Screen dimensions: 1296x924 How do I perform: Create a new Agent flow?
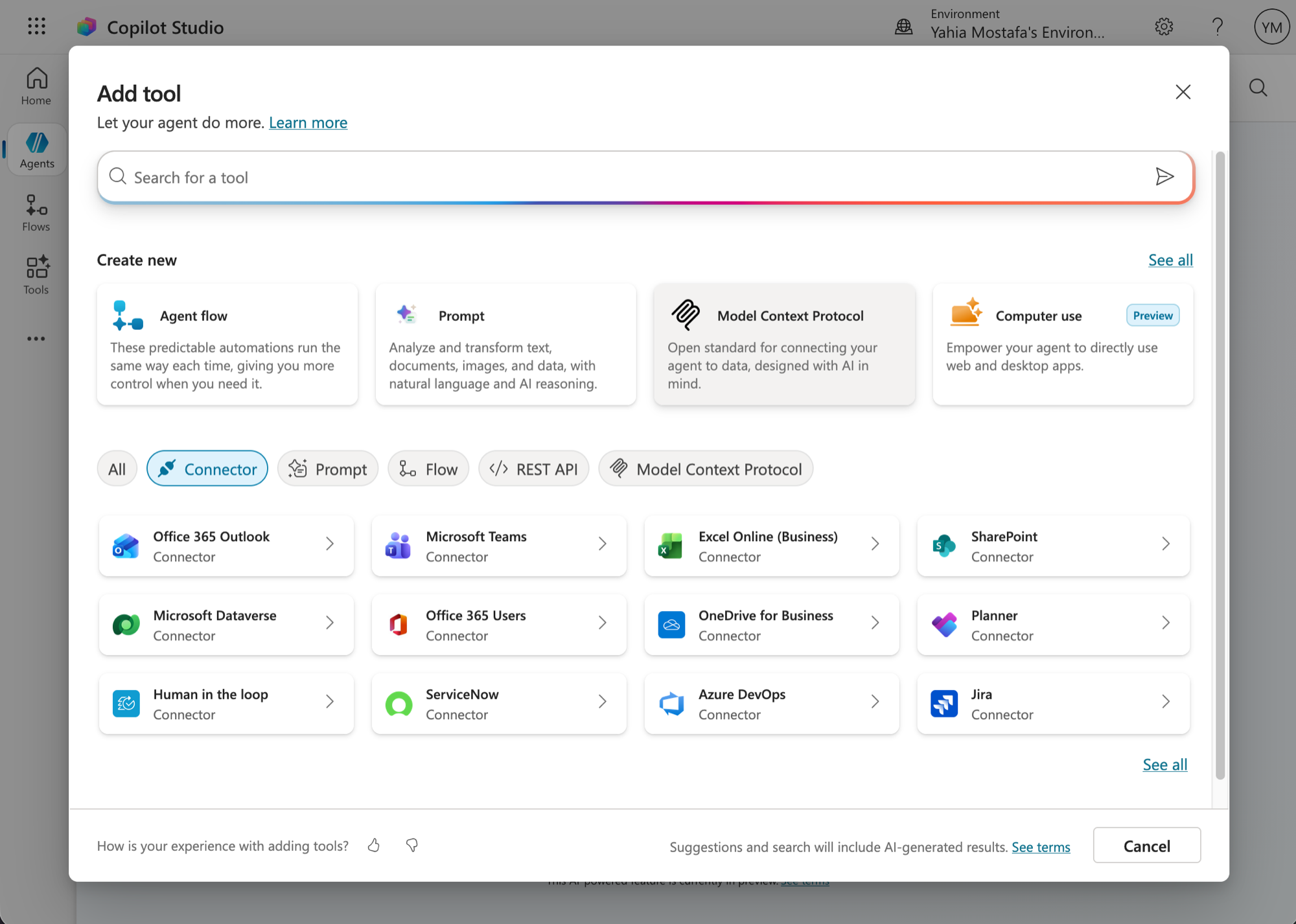[227, 345]
